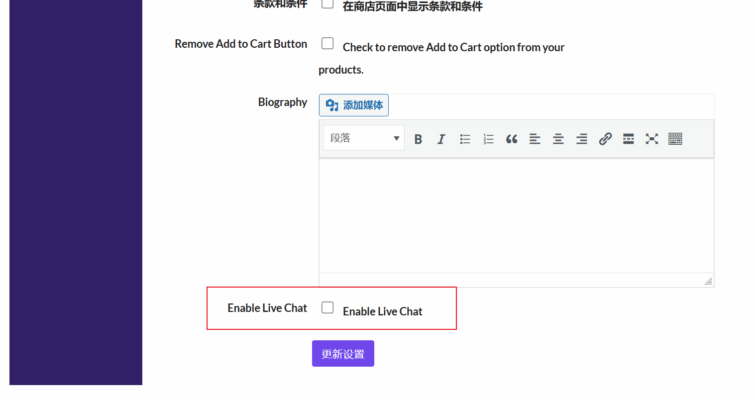Check the Remove Add to Cart checkbox
This screenshot has height=400, width=755.
327,44
